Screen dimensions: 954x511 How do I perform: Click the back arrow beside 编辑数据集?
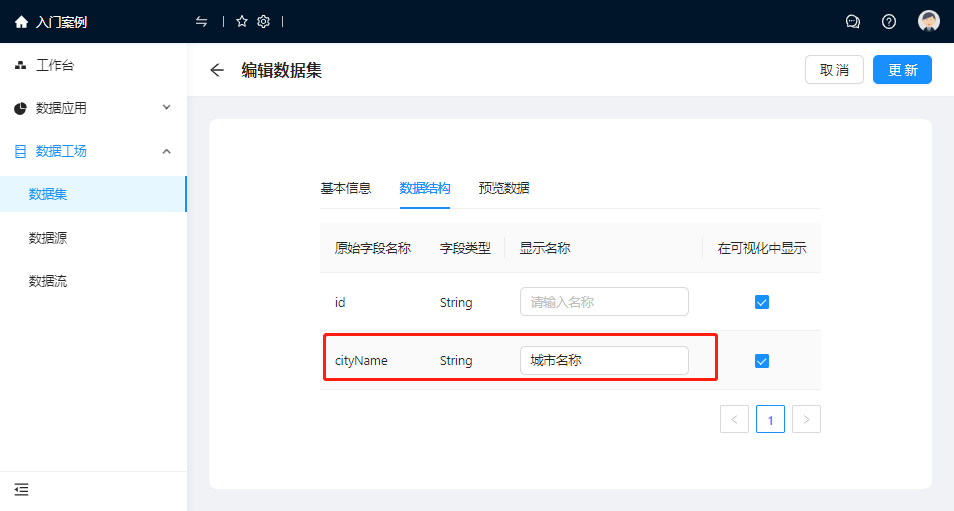(217, 70)
